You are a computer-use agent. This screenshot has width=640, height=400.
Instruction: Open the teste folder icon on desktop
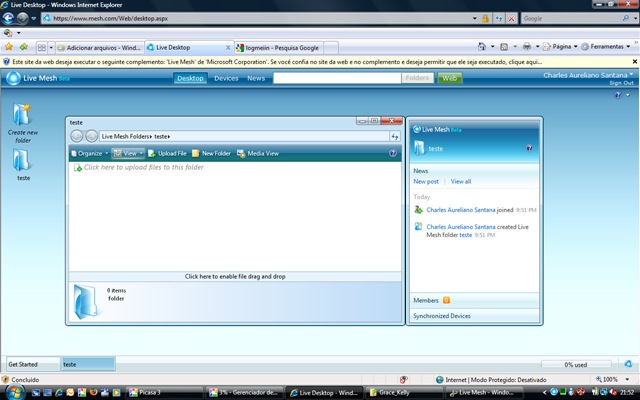pos(22,160)
